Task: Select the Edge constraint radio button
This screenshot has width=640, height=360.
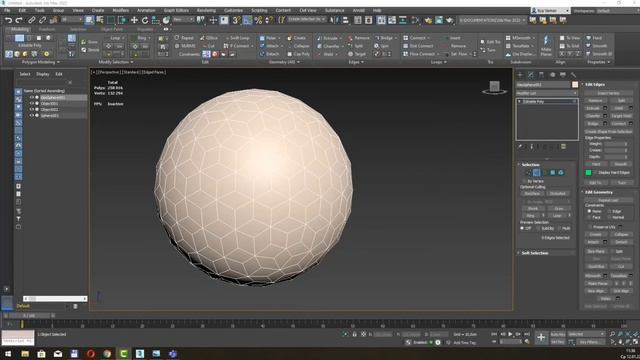Action: pos(609,211)
